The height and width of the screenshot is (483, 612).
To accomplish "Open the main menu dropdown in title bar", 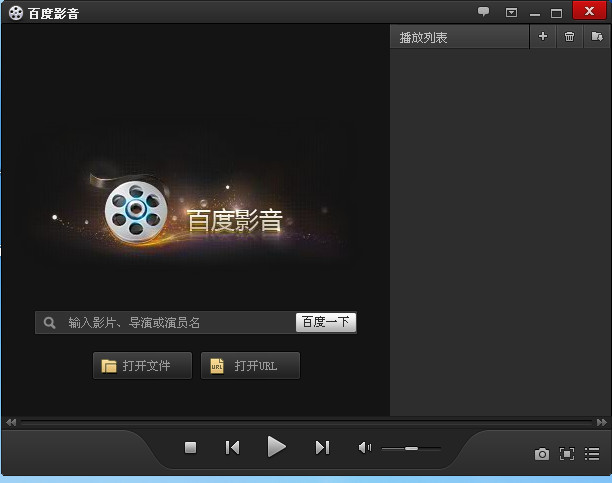I will pos(511,13).
